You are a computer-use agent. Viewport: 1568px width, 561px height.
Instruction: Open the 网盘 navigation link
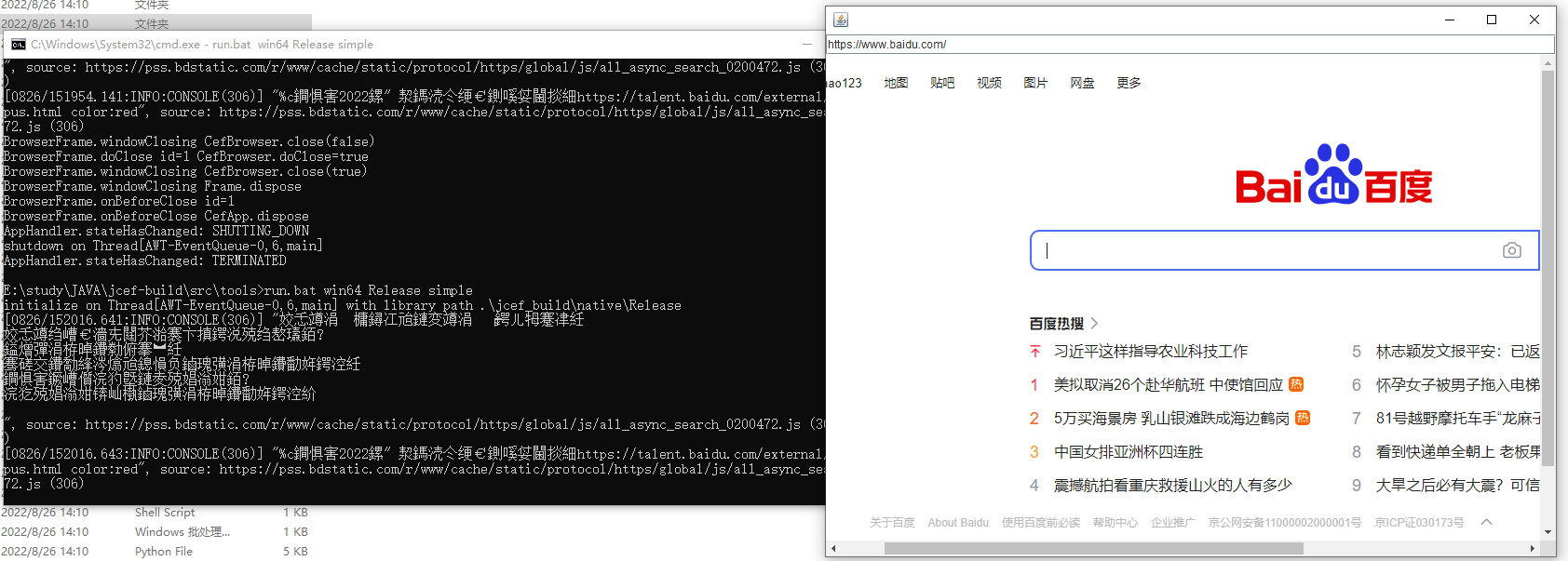(x=1082, y=83)
